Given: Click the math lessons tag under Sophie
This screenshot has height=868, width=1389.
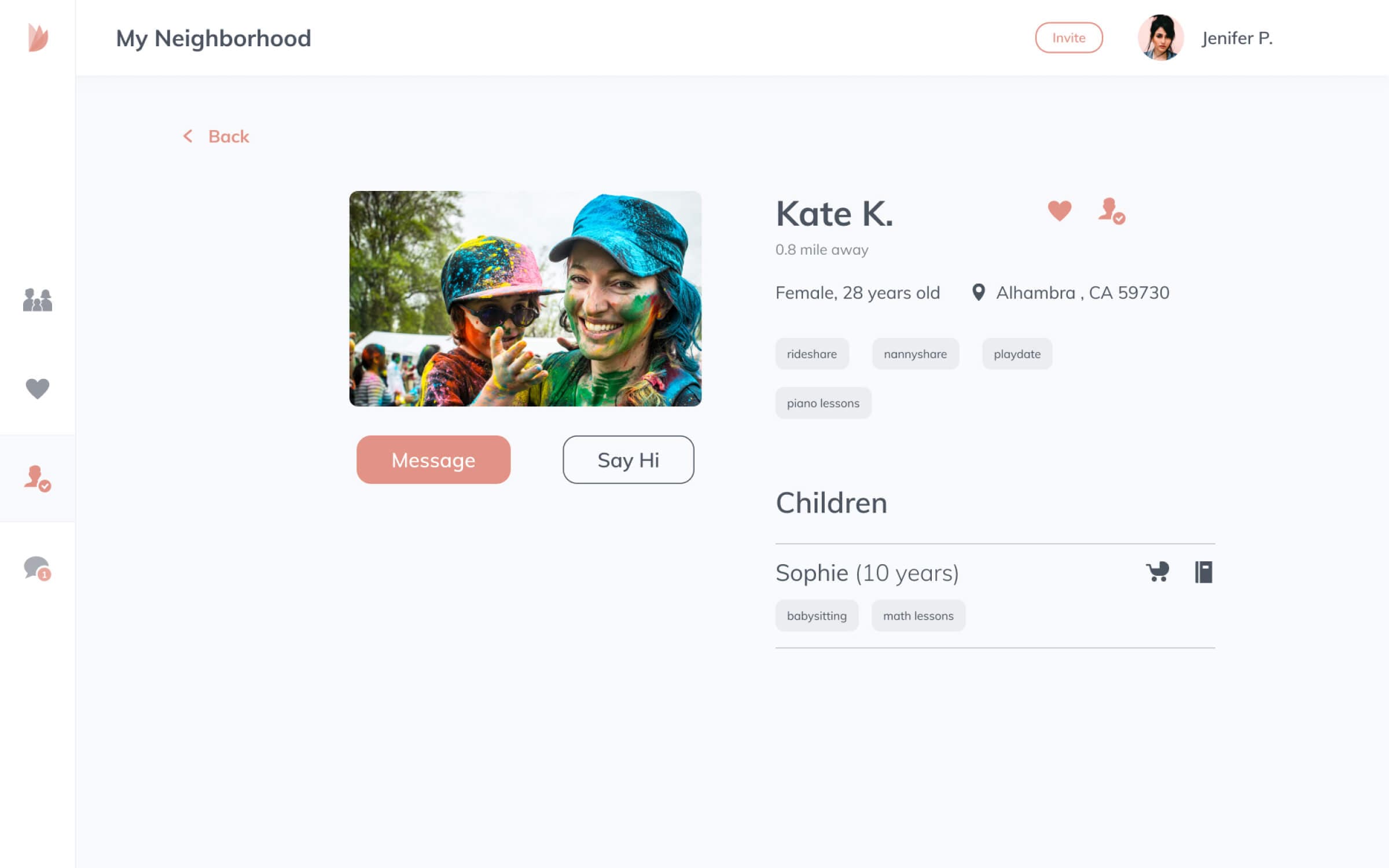Looking at the screenshot, I should pos(918,615).
